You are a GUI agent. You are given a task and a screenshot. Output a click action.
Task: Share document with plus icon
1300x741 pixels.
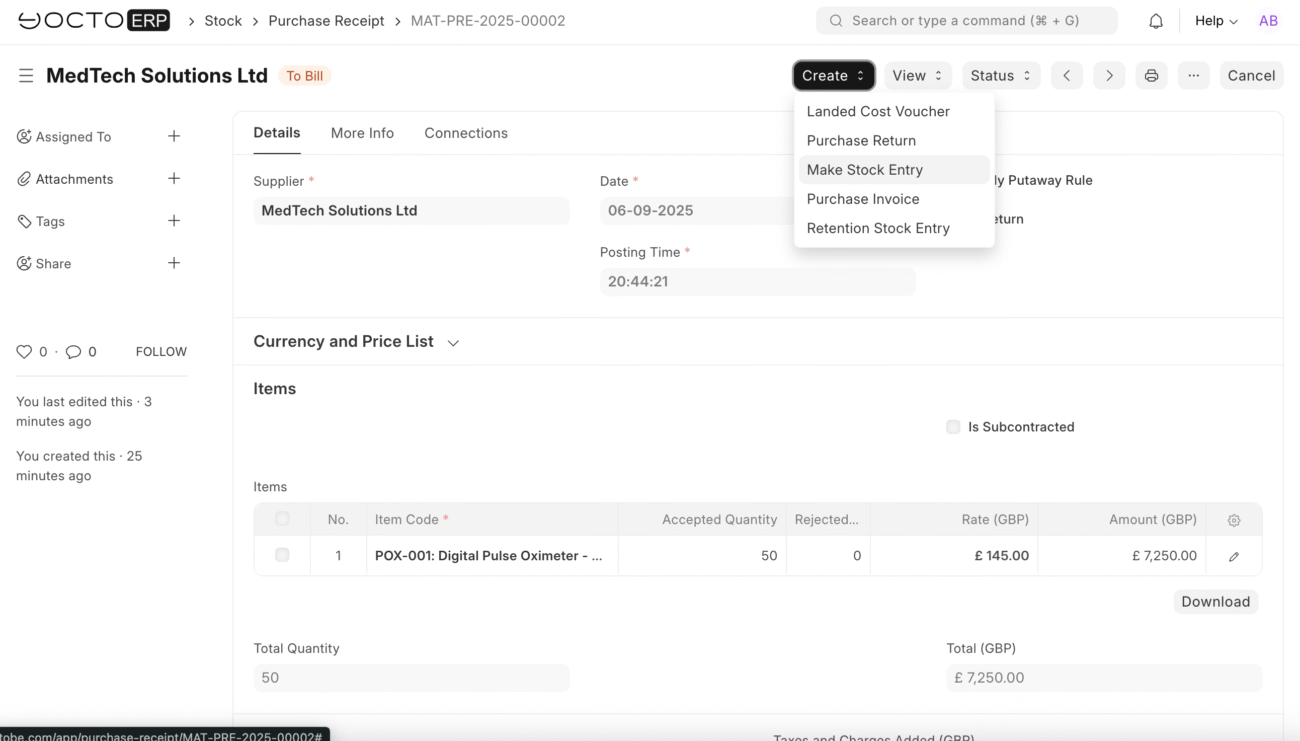174,263
